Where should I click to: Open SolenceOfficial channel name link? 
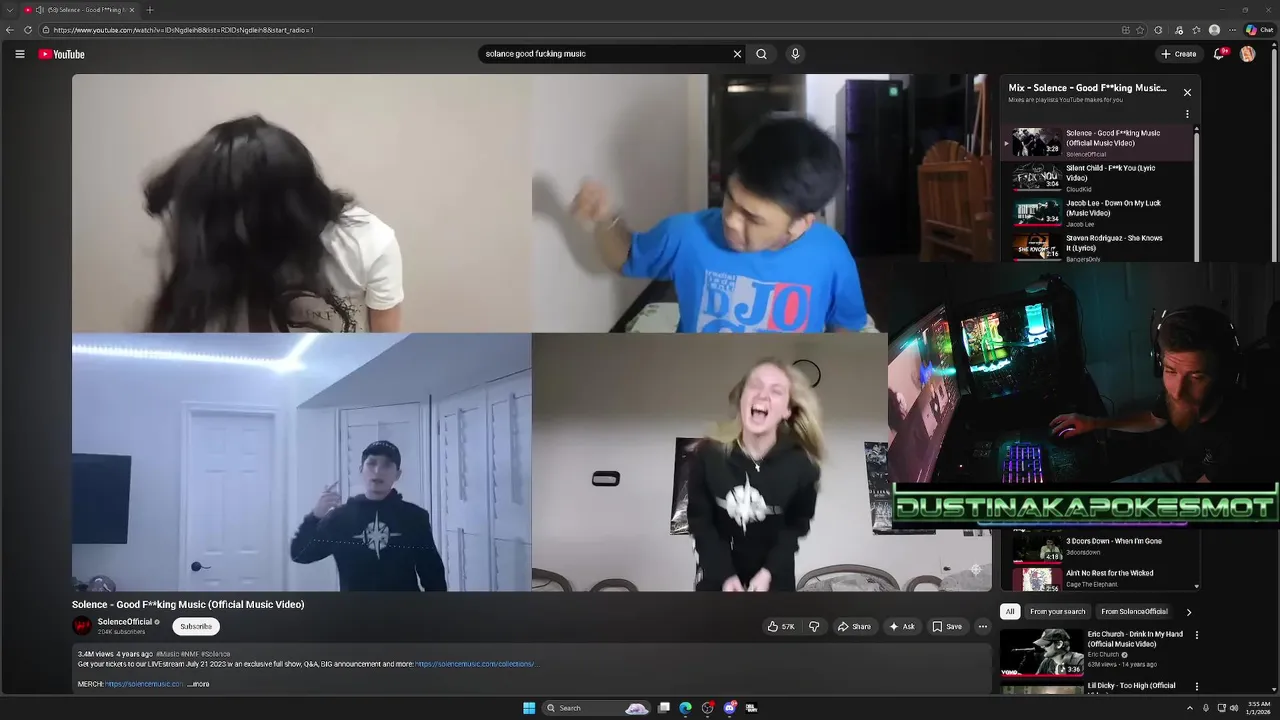pyautogui.click(x=125, y=622)
